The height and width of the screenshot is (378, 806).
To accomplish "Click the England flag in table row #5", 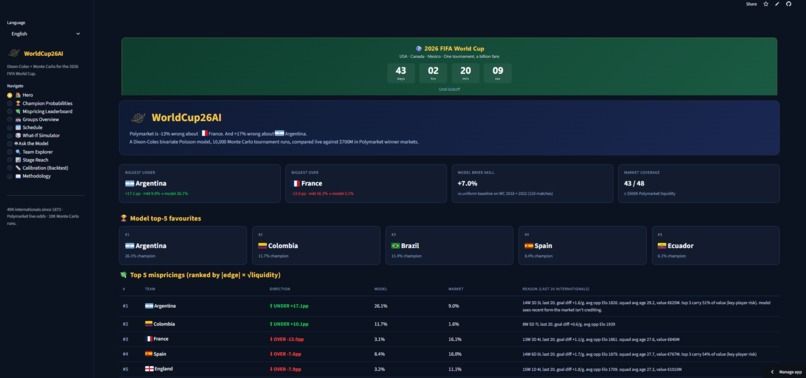I will point(150,369).
